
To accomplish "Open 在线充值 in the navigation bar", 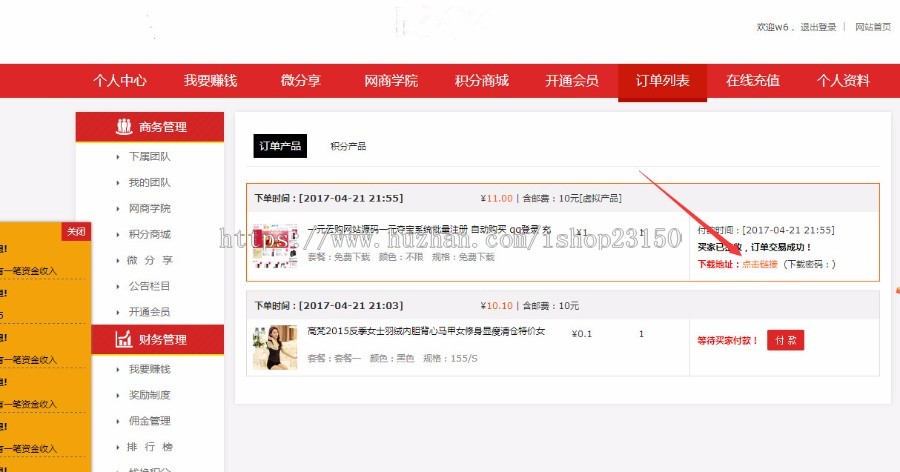I will coord(752,80).
